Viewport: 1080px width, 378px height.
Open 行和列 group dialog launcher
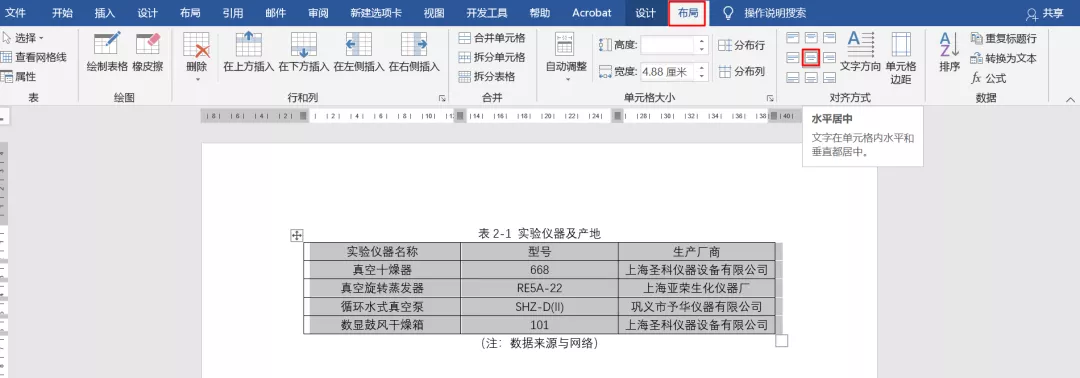tap(442, 98)
